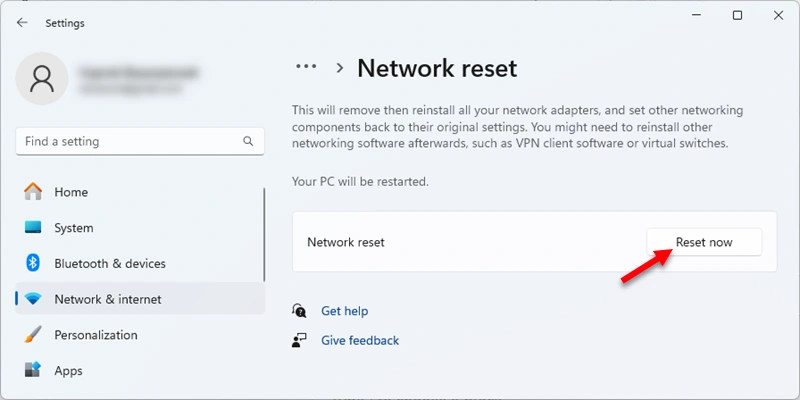Click the back arrow in the title bar
The height and width of the screenshot is (400, 800).
[22, 22]
